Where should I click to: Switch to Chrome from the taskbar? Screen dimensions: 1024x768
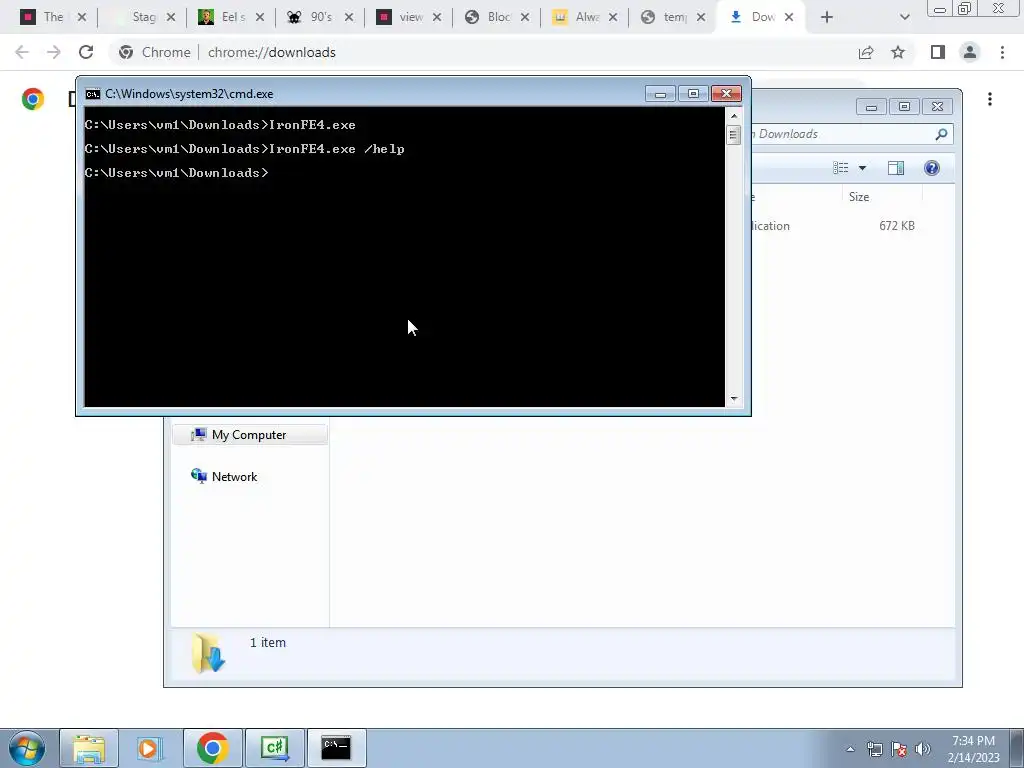pyautogui.click(x=212, y=748)
